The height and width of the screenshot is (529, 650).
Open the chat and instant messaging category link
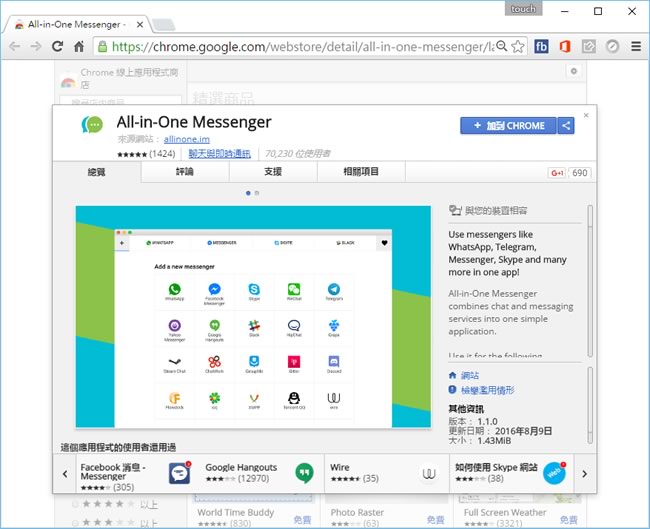219,154
